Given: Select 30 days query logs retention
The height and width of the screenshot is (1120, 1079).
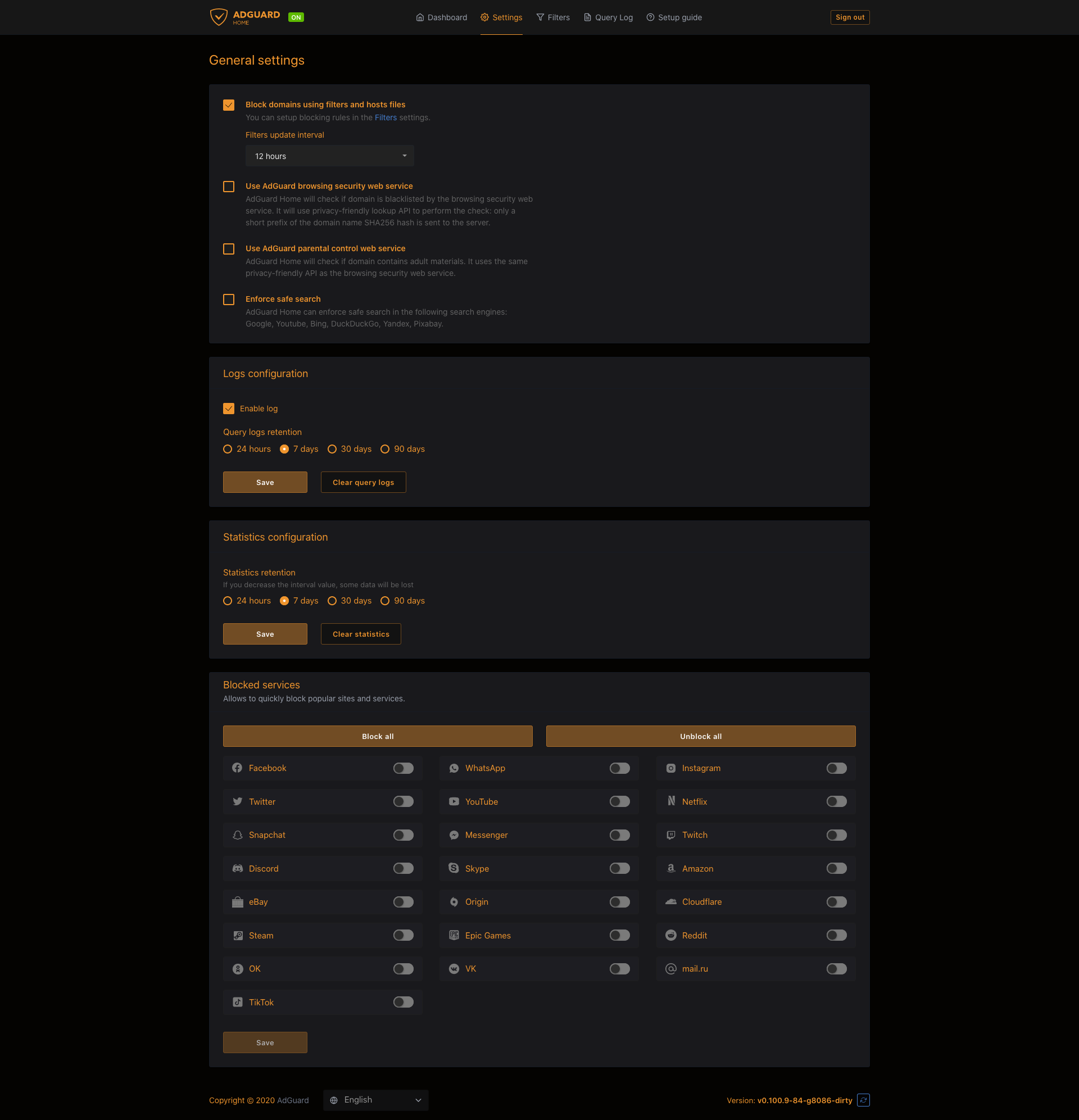Looking at the screenshot, I should [x=332, y=449].
